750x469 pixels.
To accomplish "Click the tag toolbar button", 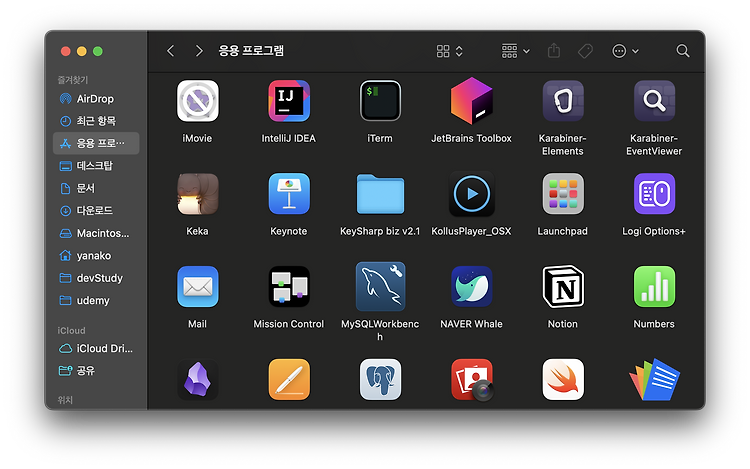I will (585, 51).
